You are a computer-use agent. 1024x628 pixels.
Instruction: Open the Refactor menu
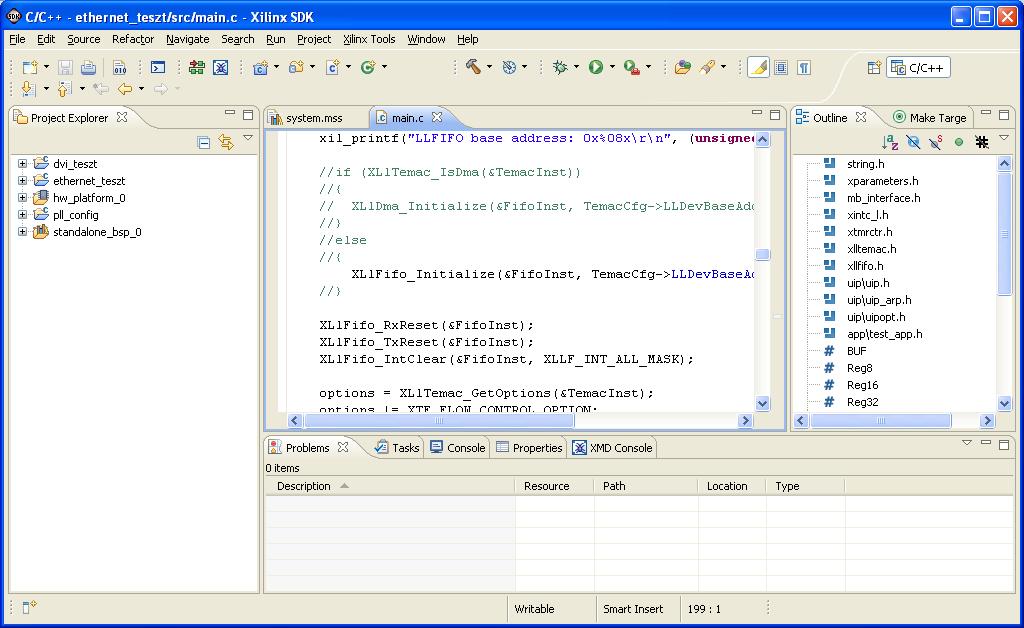tap(133, 39)
